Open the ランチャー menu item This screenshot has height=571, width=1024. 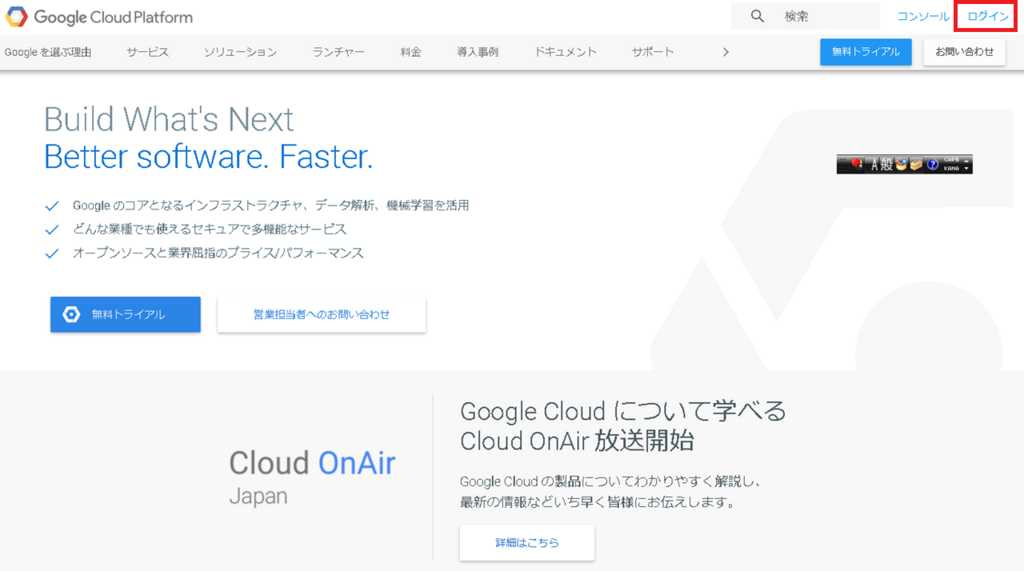(x=338, y=52)
